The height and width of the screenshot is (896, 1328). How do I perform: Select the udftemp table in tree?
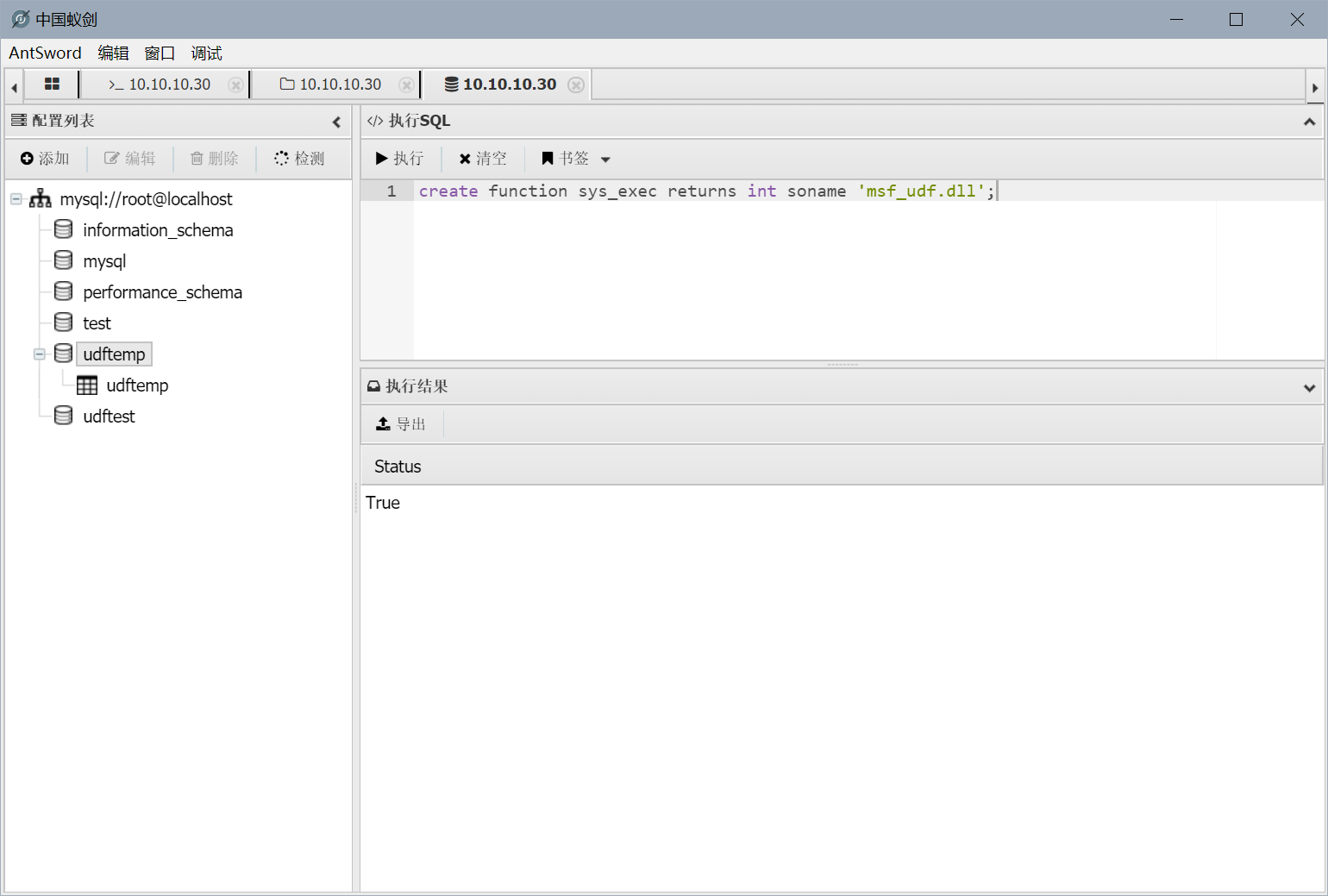point(136,385)
